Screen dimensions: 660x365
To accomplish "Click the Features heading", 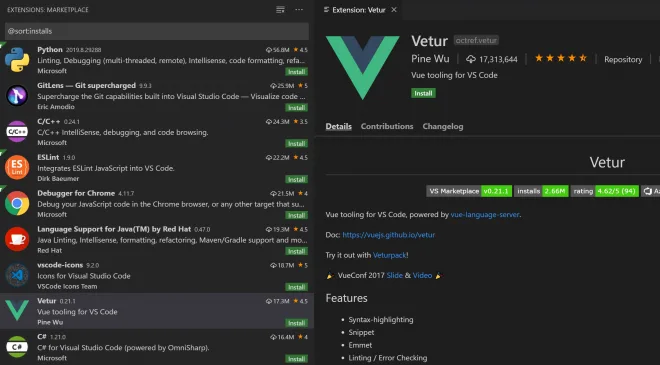I will click(x=346, y=298).
